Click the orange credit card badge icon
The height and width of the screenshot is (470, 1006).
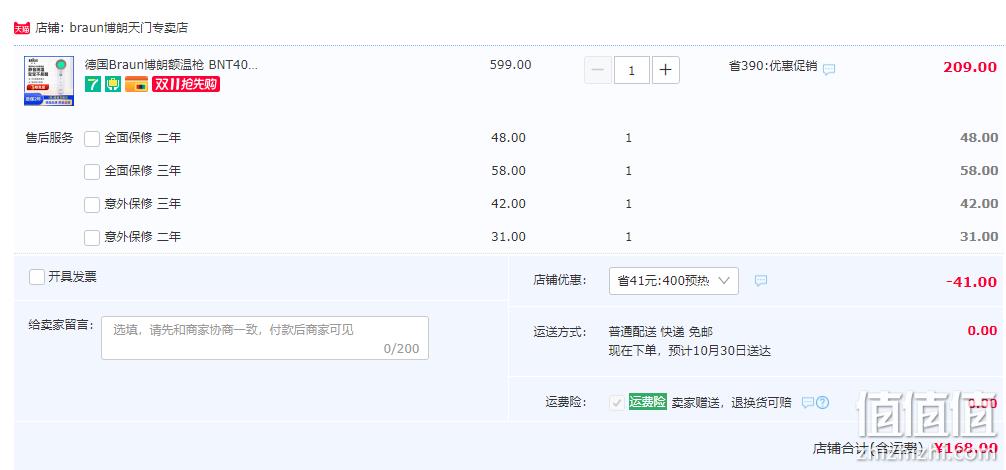point(136,84)
